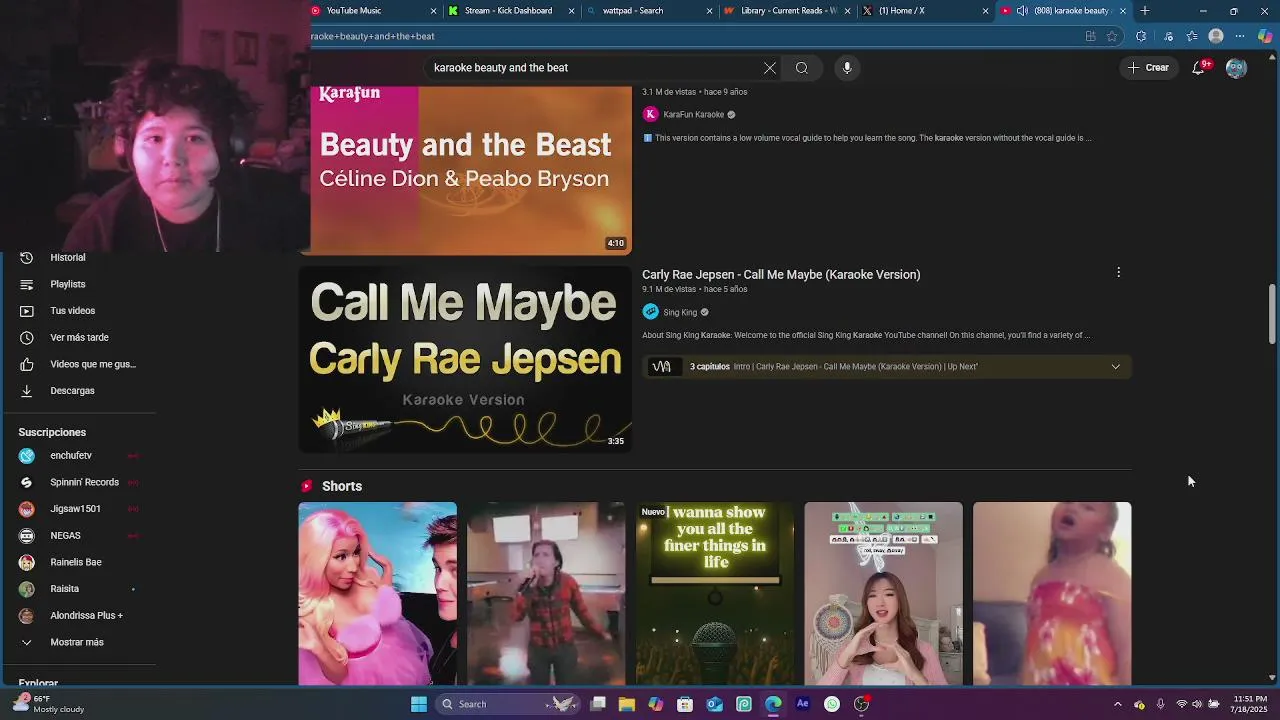Click KaraFun Karaoke channel avatar
The width and height of the screenshot is (1280, 720).
[x=650, y=115]
